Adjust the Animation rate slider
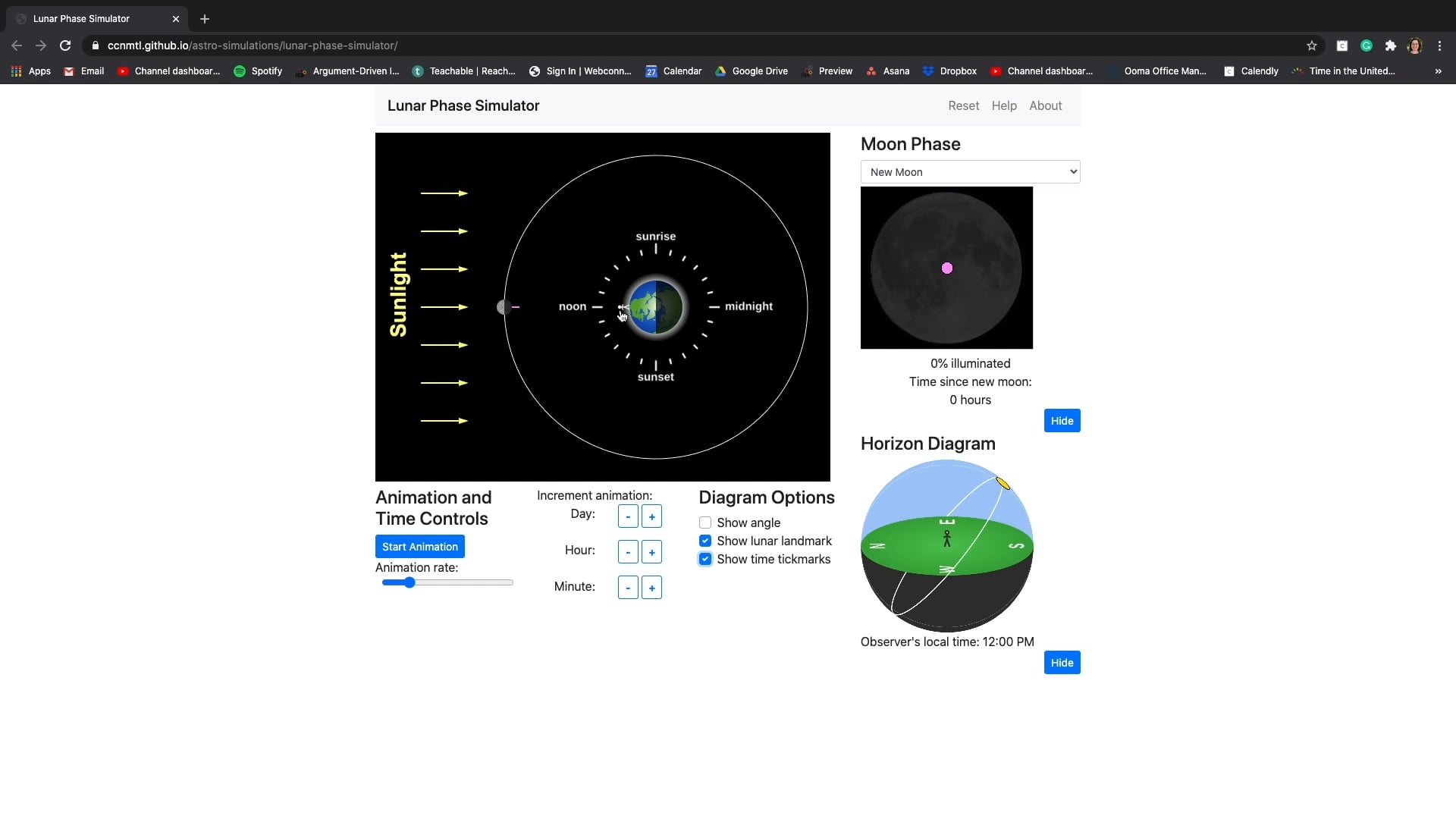This screenshot has height=819, width=1456. click(x=409, y=582)
